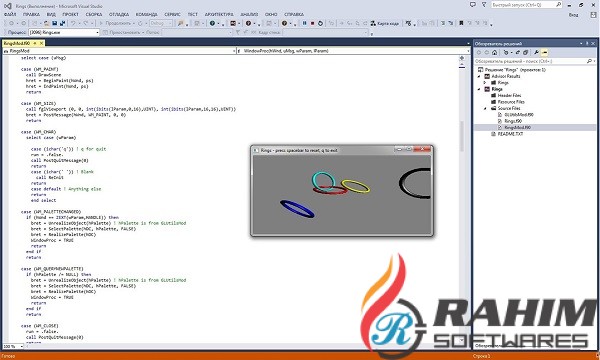600x360 pixels.
Task: Click the Visual Studio logo in title bar
Action: point(7,6)
